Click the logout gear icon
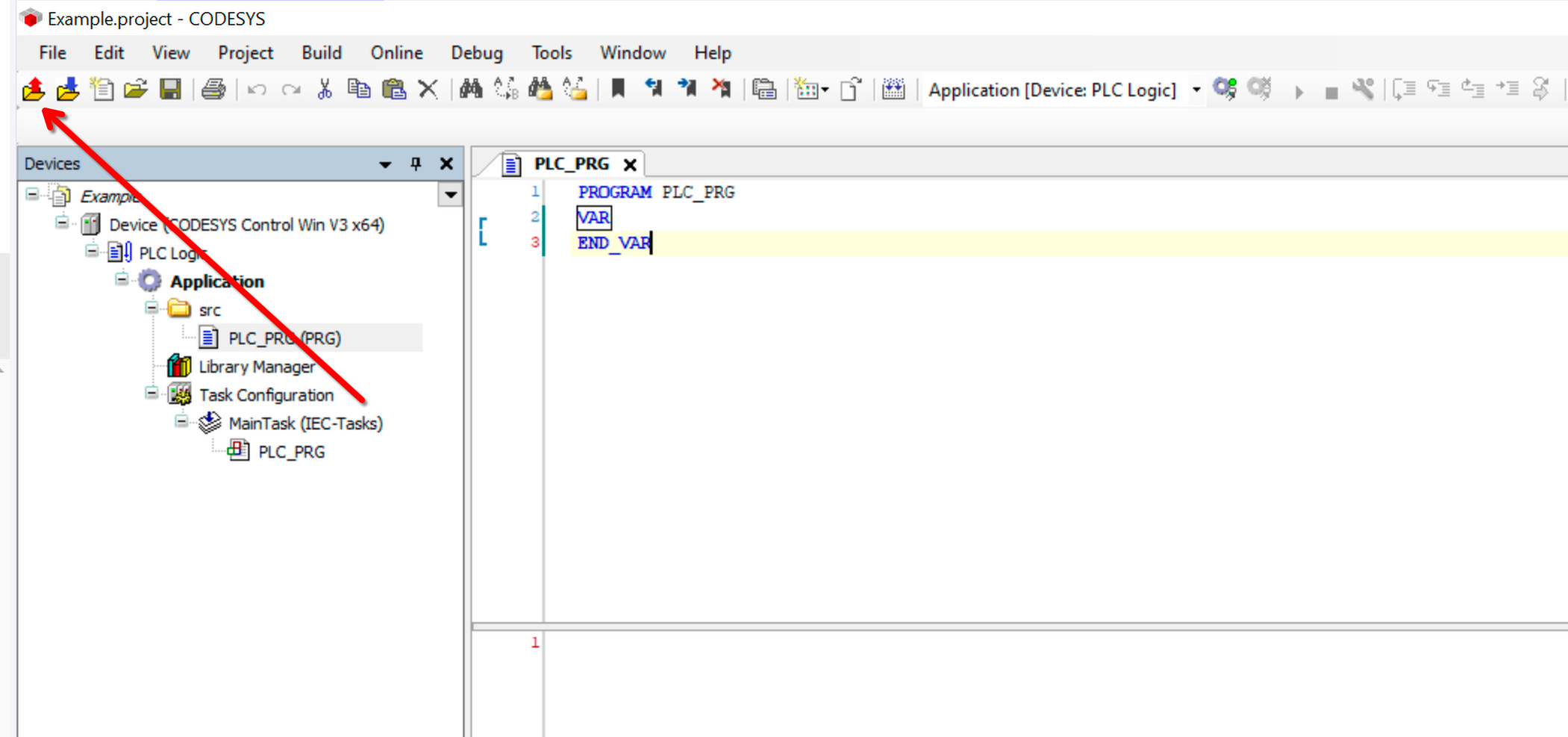This screenshot has width=1568, height=737. [1260, 90]
